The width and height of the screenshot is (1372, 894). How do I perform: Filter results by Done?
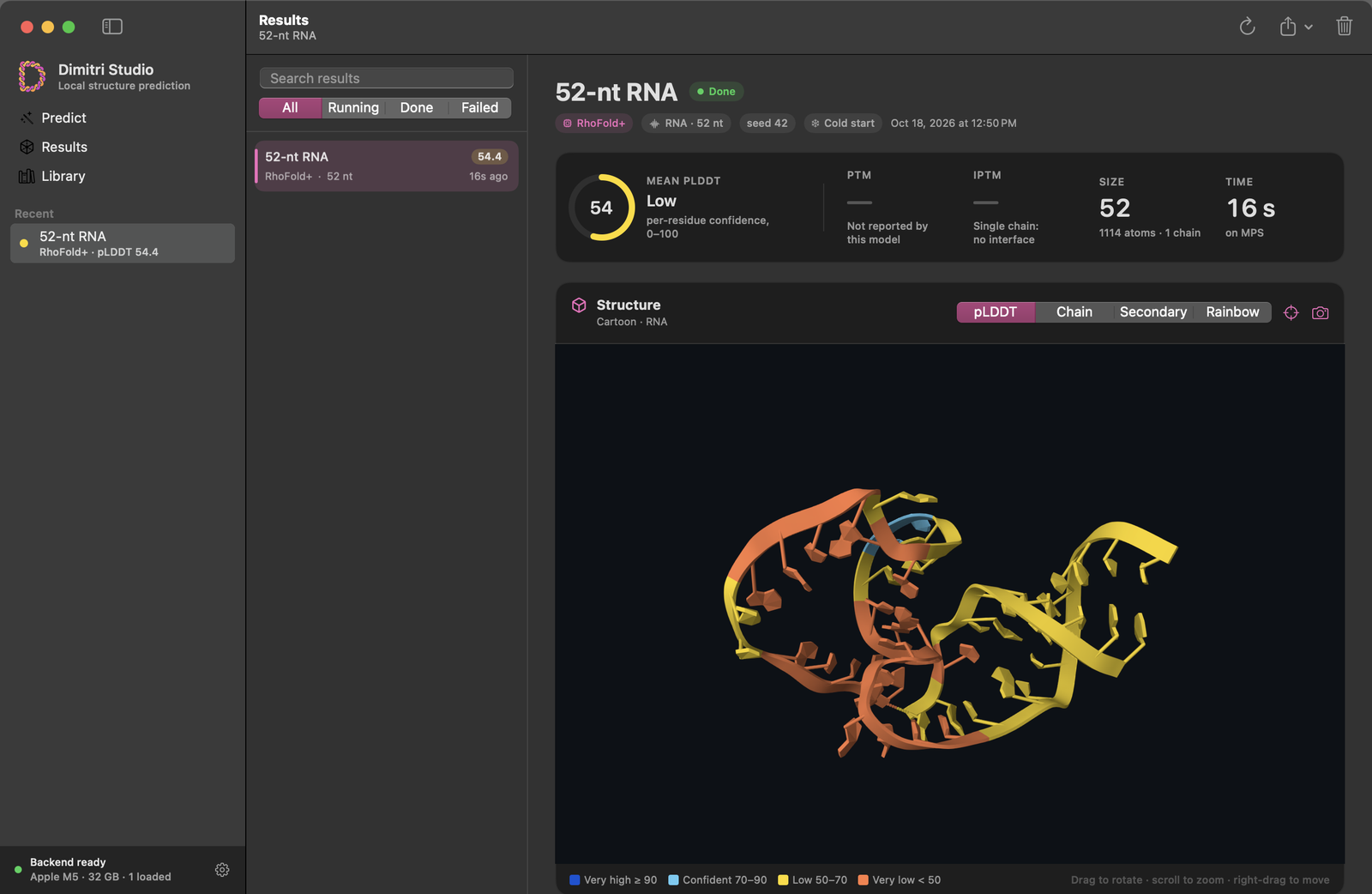click(x=417, y=107)
